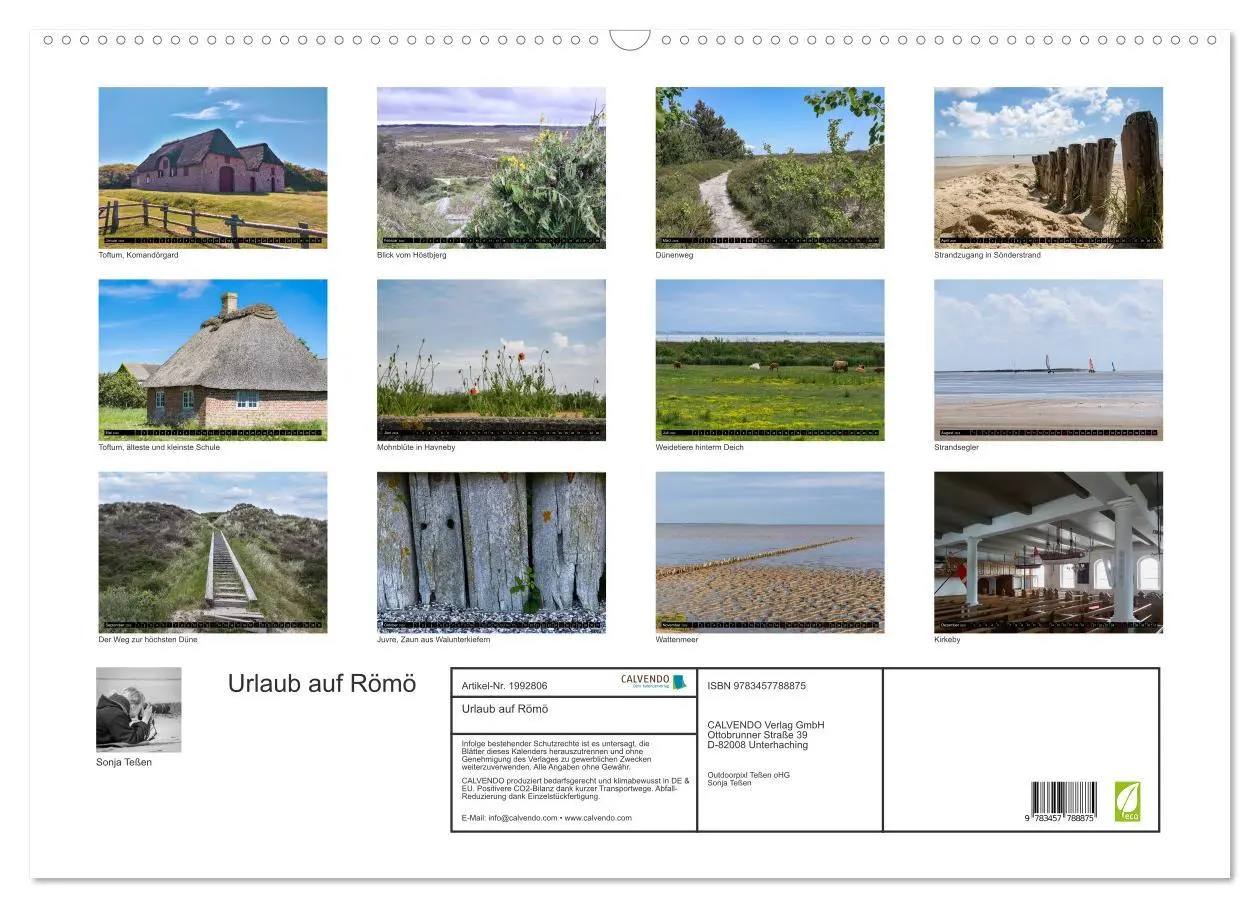Click the Juvre whalebone fence photo
The image size is (1260, 908).
491,552
